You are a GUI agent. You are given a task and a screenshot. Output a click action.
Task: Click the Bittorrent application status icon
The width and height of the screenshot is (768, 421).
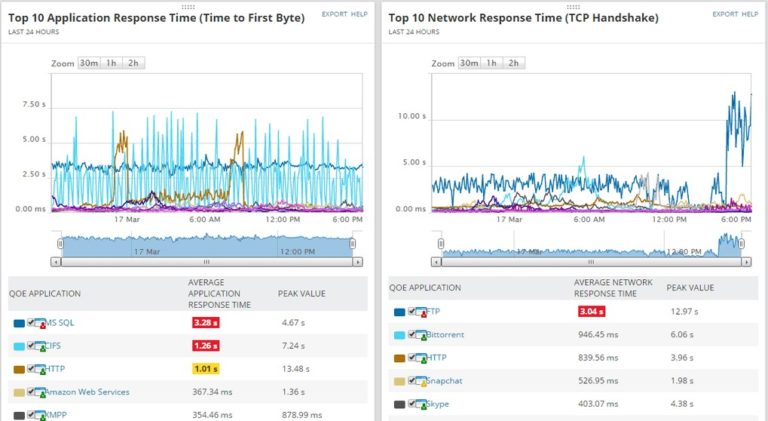(x=421, y=335)
